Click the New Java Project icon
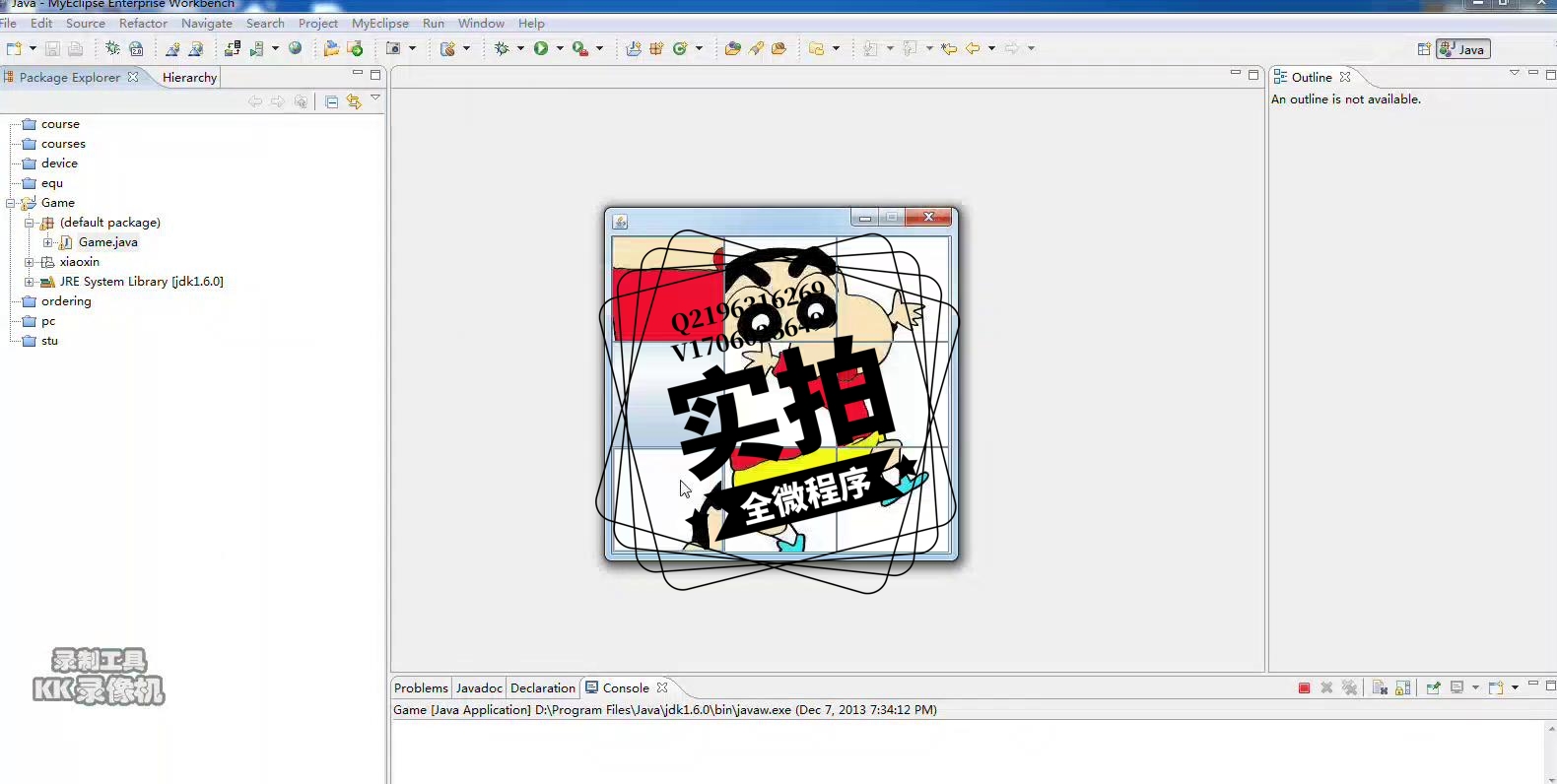Image resolution: width=1557 pixels, height=784 pixels. (633, 48)
